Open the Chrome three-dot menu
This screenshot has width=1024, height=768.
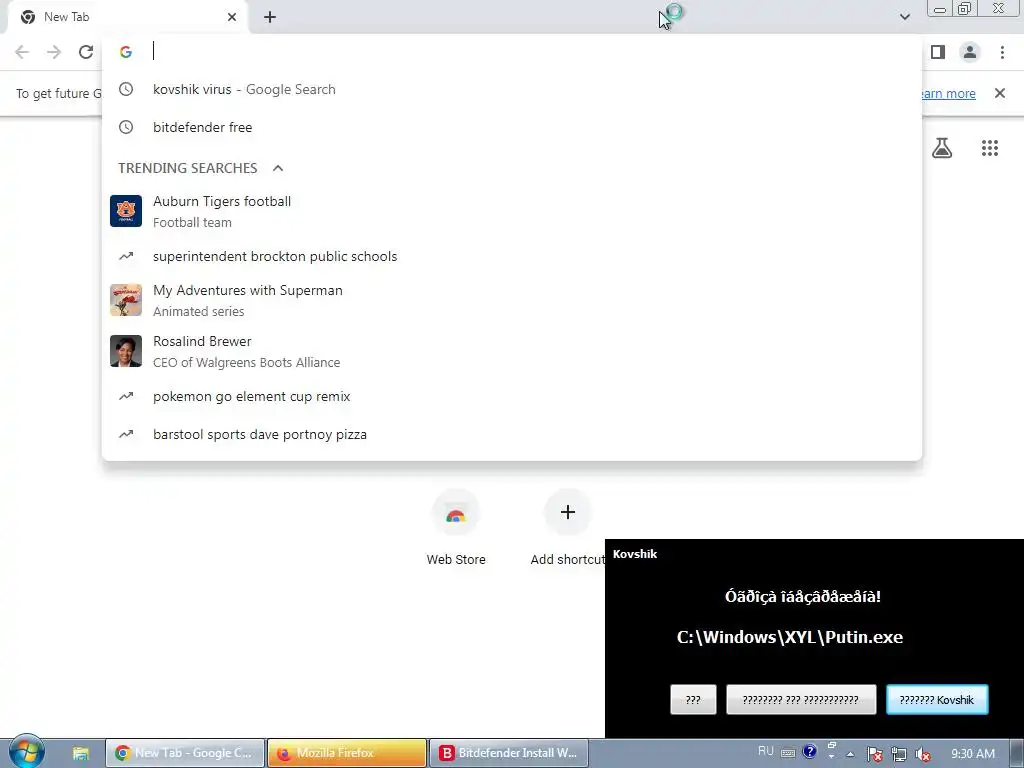[x=1002, y=52]
